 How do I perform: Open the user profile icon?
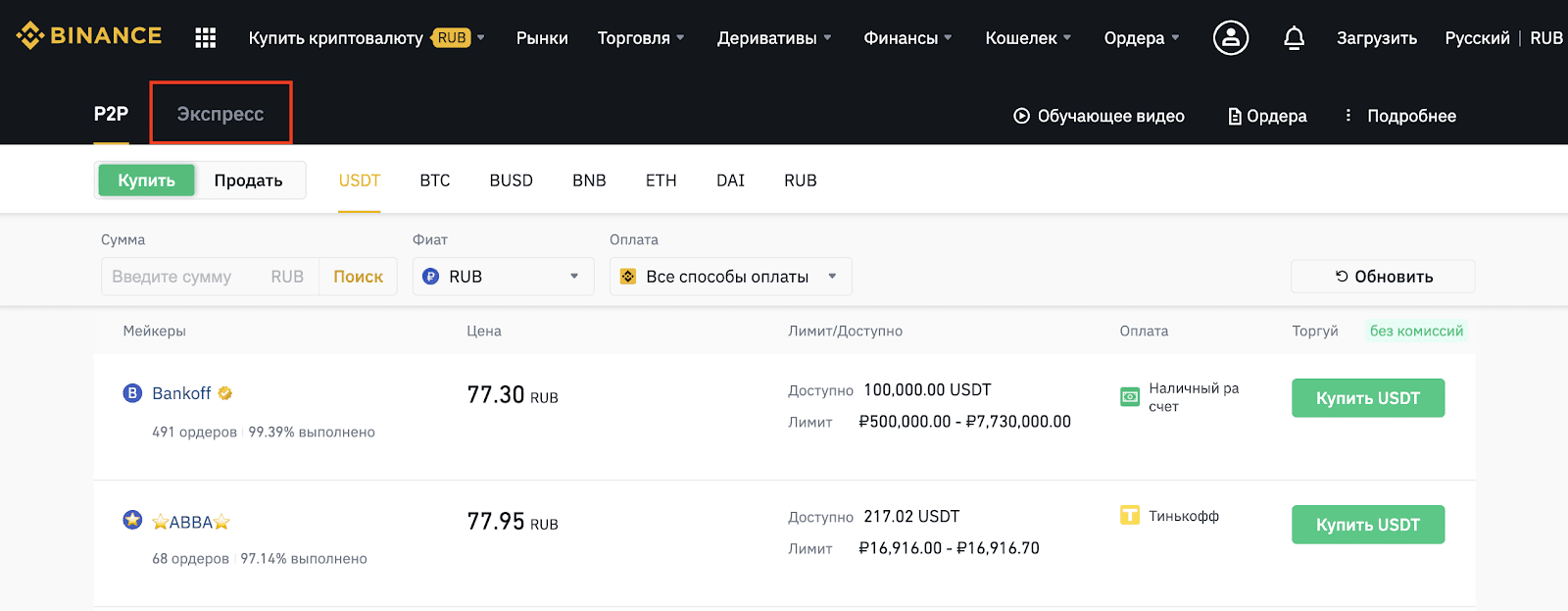(1231, 37)
